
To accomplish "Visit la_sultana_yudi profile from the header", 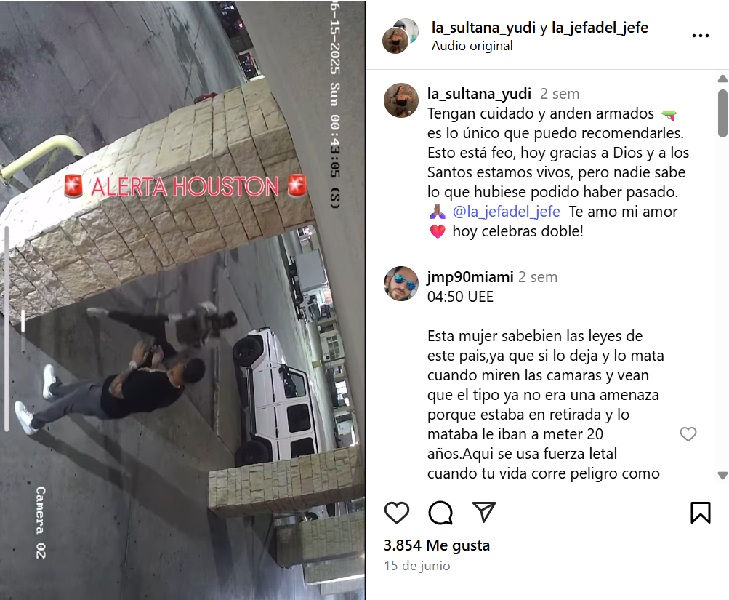I will (x=484, y=27).
